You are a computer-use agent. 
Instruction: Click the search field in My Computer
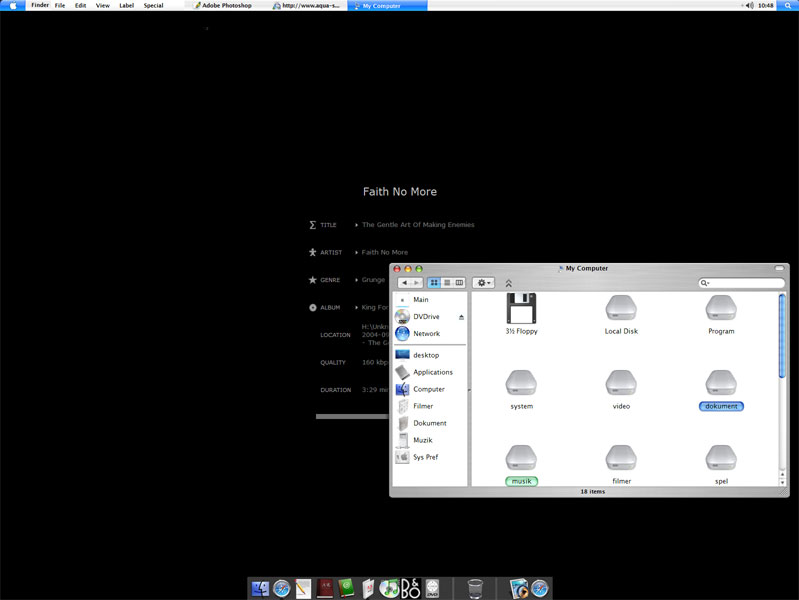(x=741, y=283)
